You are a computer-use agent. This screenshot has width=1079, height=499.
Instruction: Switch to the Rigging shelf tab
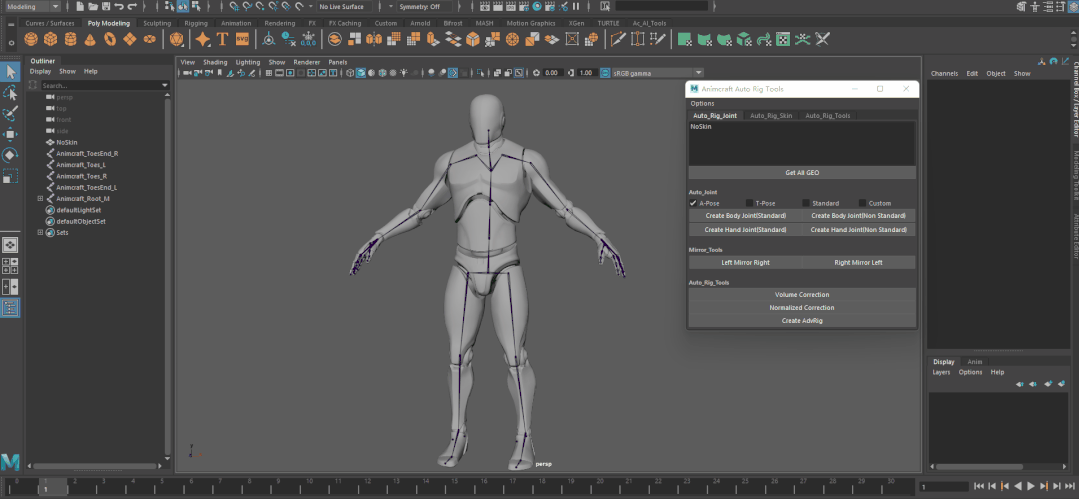pyautogui.click(x=196, y=23)
